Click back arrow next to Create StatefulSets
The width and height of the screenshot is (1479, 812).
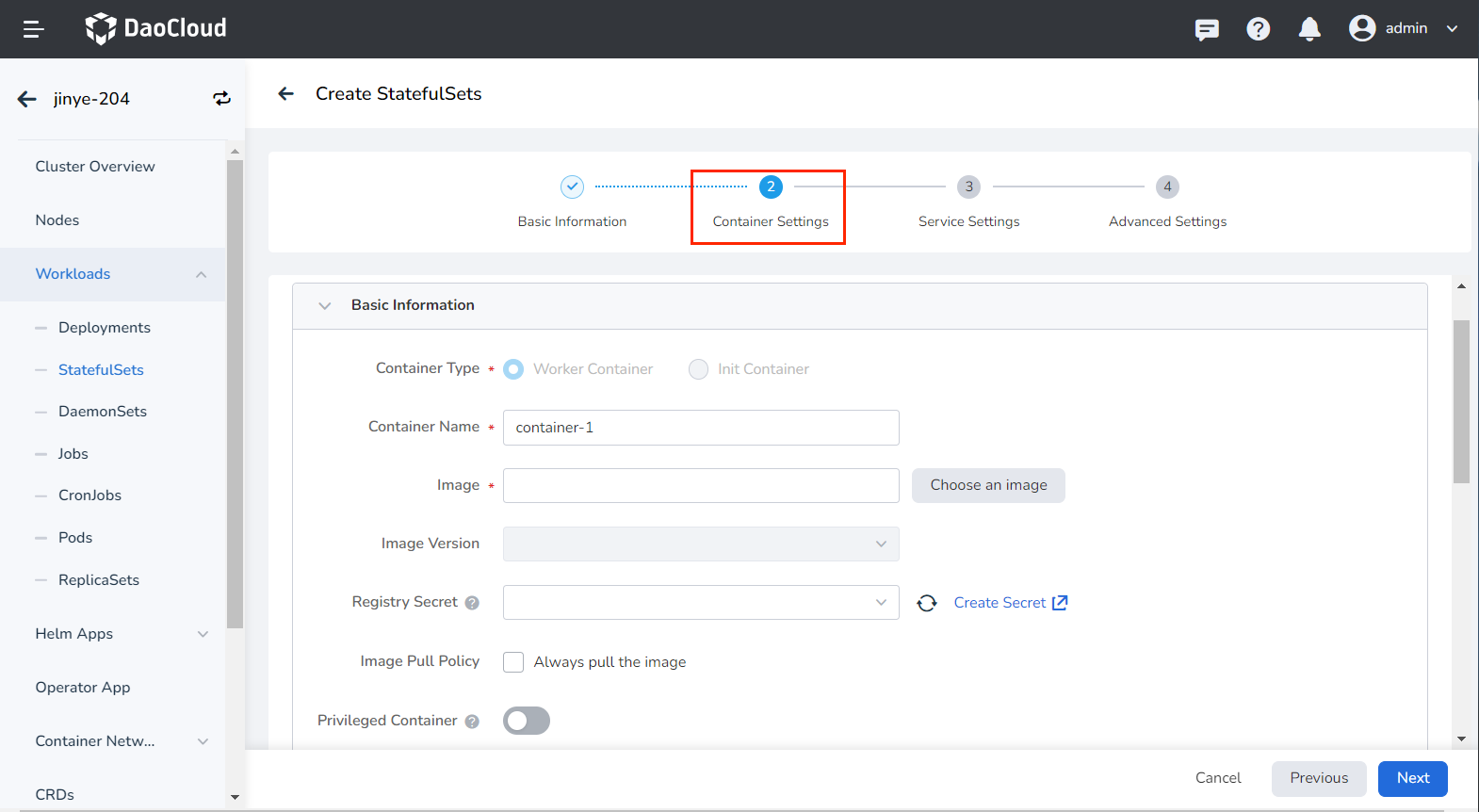pyautogui.click(x=286, y=93)
